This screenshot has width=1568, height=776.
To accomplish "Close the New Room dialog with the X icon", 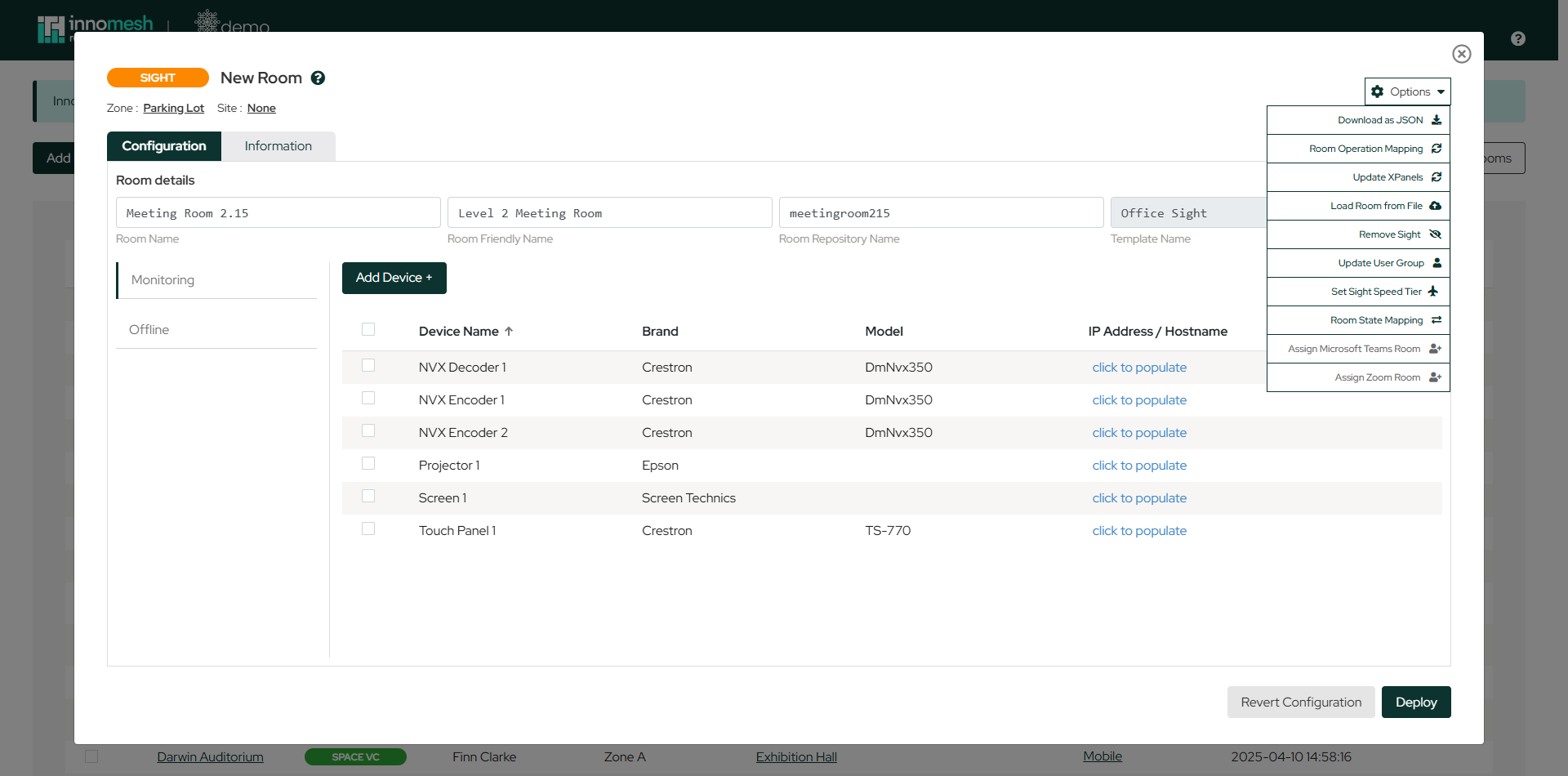I will pyautogui.click(x=1462, y=54).
